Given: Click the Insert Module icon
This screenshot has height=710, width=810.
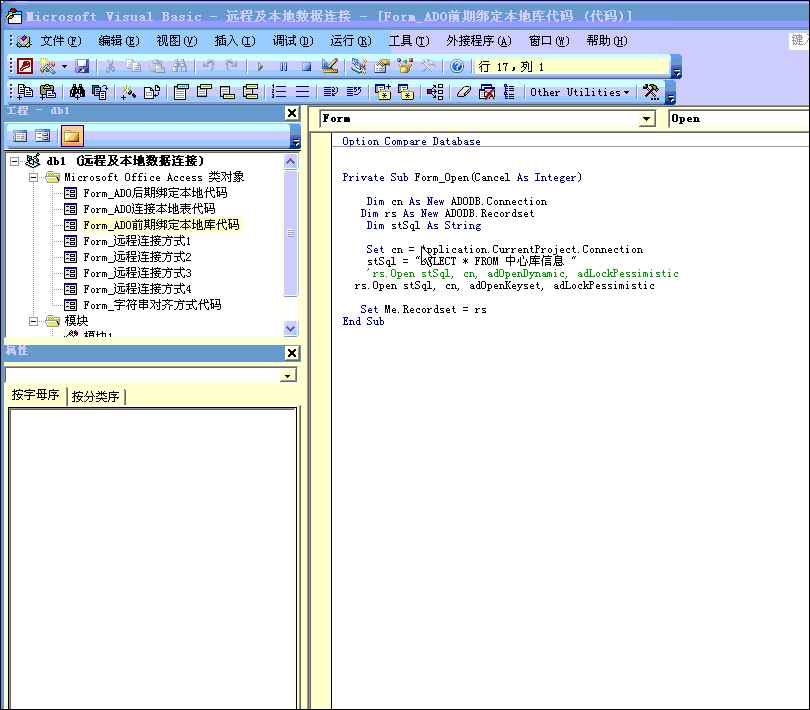Looking at the screenshot, I should 48,66.
